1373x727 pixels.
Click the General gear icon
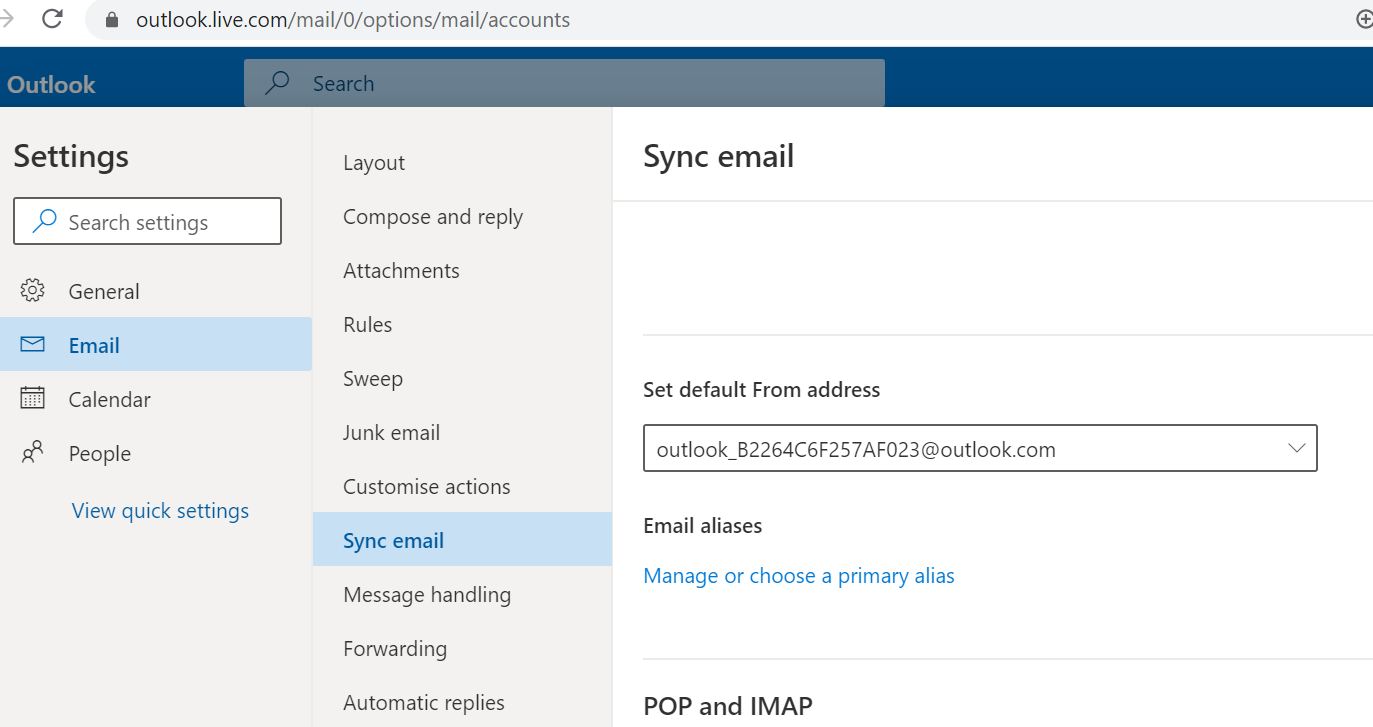32,291
